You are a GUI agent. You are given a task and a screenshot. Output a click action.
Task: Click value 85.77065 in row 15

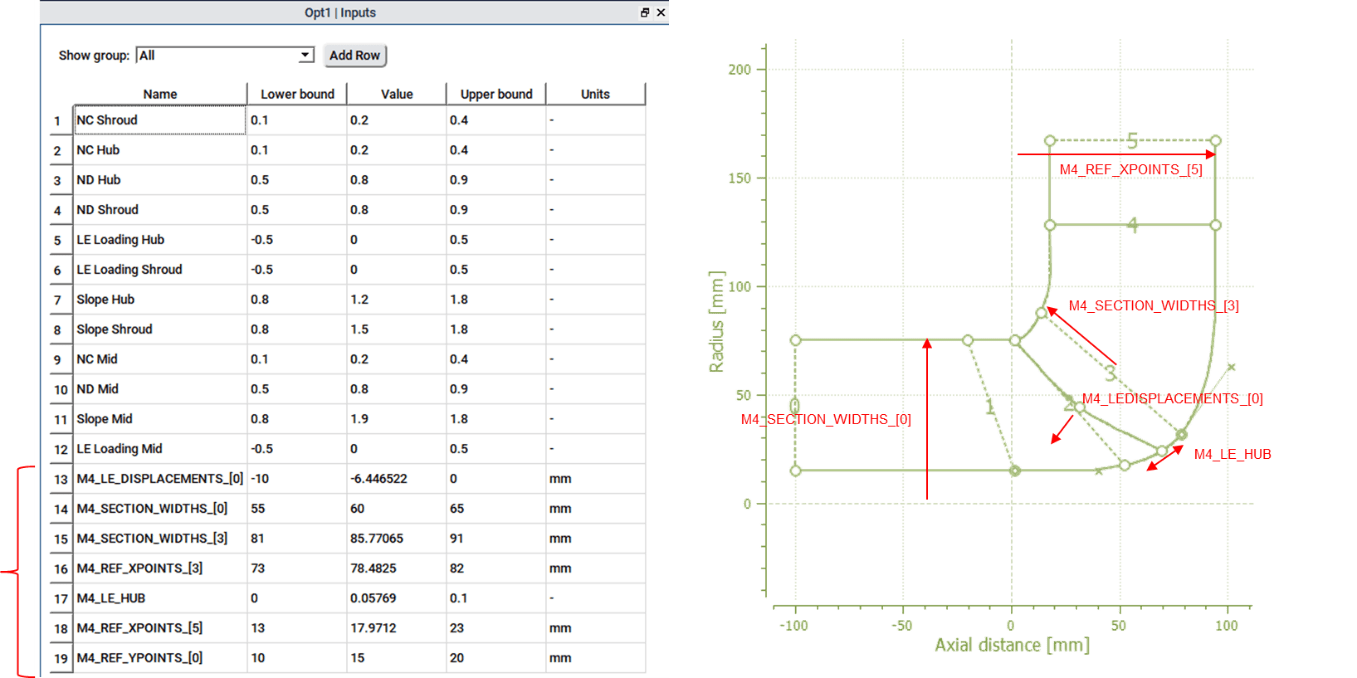click(x=396, y=538)
